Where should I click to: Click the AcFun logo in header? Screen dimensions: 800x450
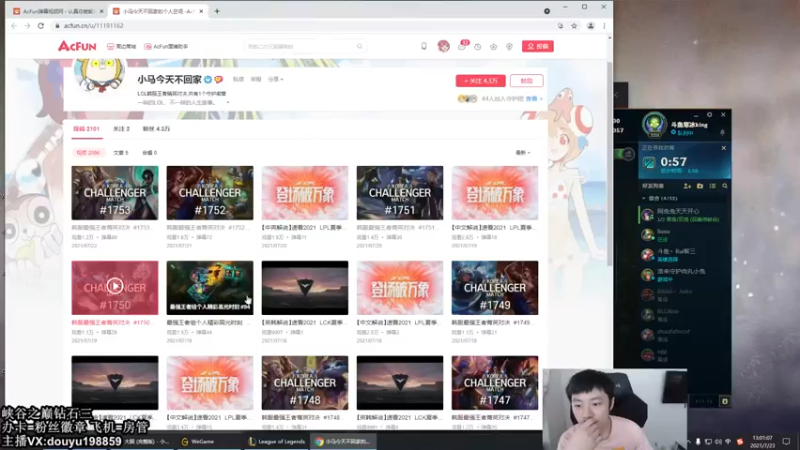coord(77,46)
